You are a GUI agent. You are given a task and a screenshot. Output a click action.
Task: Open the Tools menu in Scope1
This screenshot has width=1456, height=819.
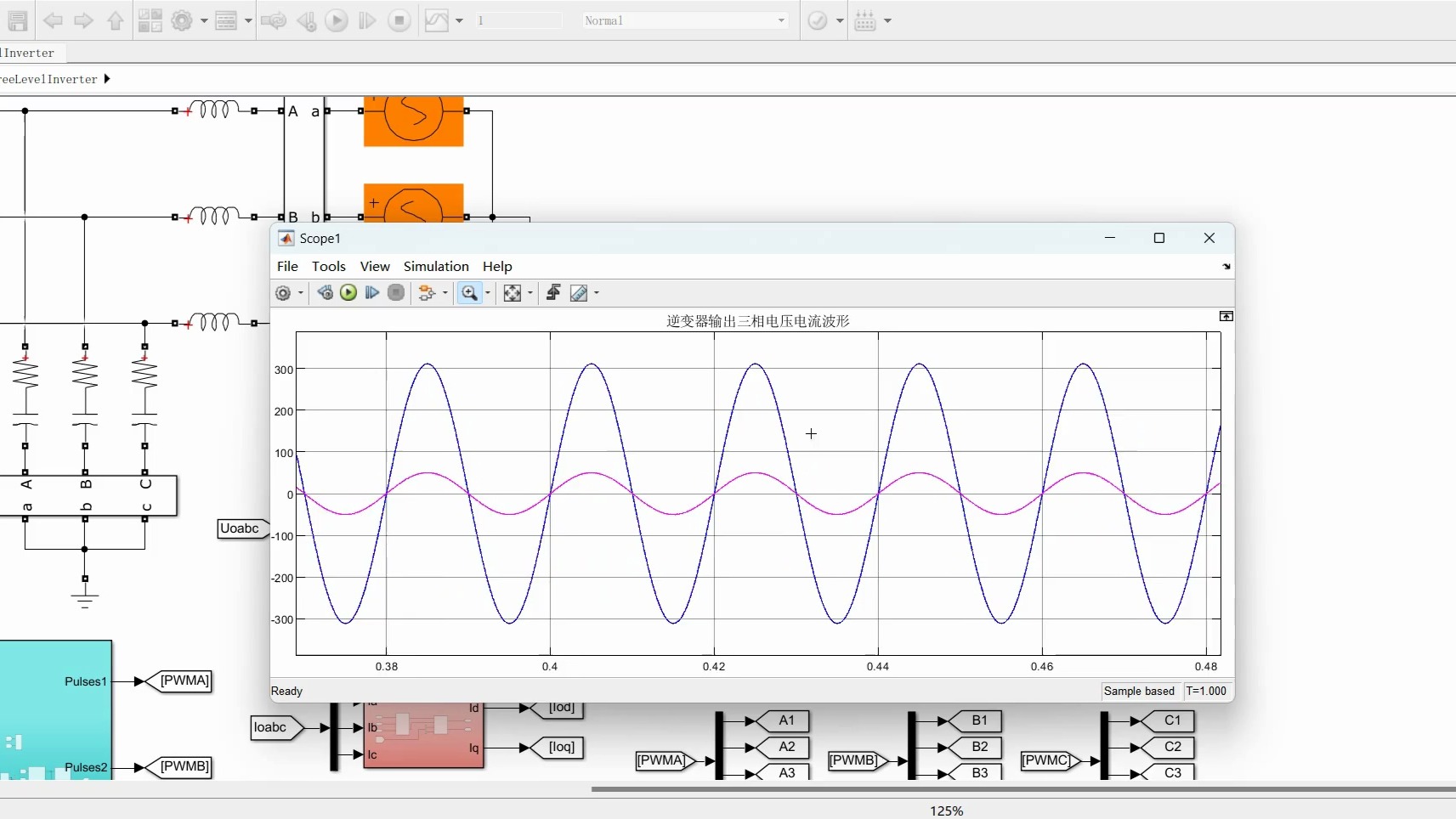[x=328, y=267]
